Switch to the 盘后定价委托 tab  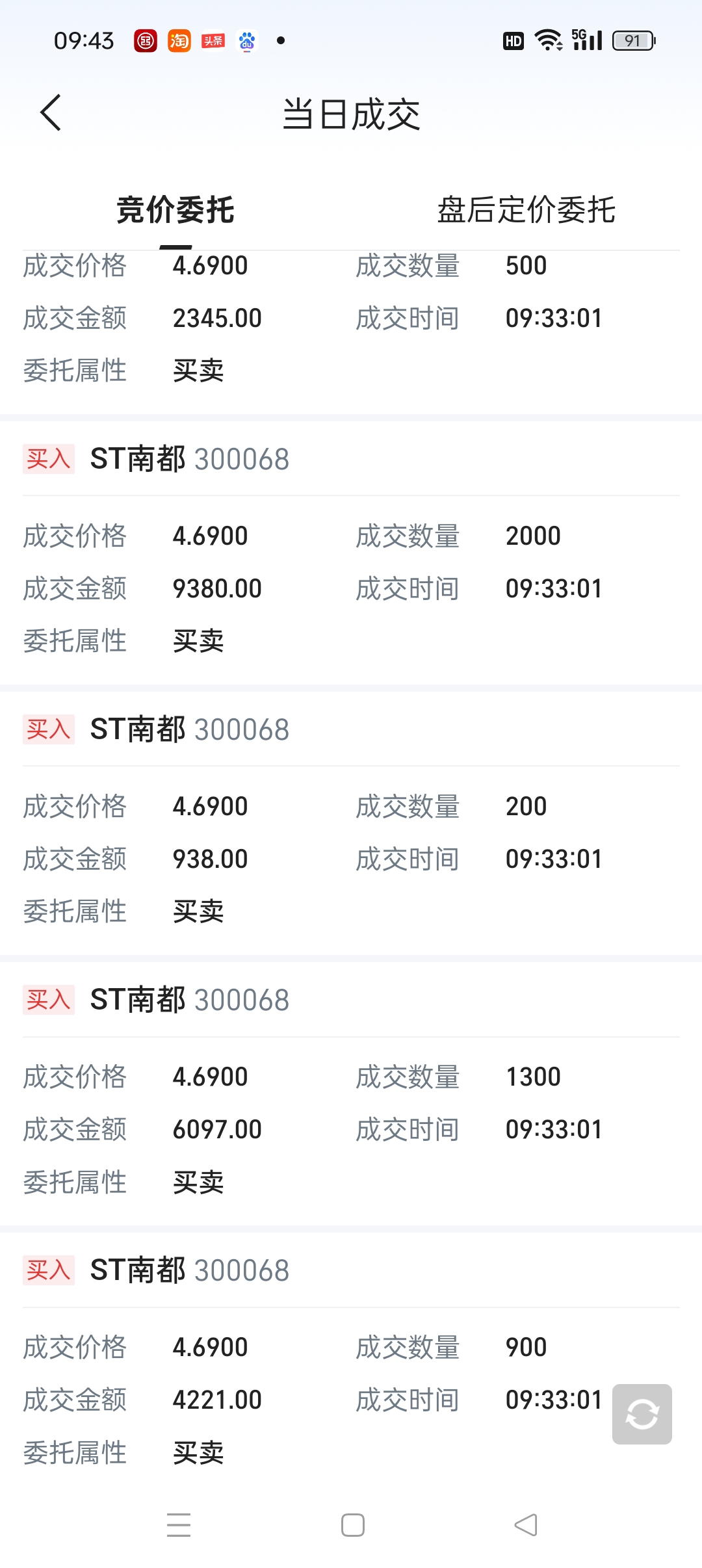pyautogui.click(x=526, y=210)
